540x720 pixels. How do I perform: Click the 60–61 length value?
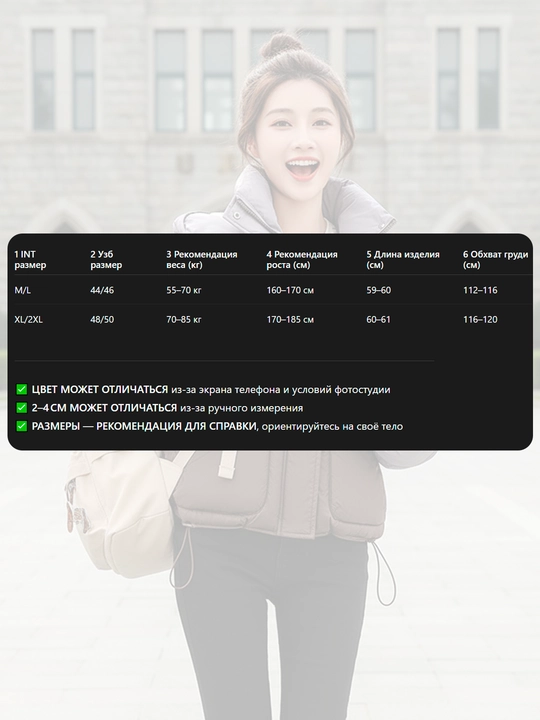coord(378,320)
